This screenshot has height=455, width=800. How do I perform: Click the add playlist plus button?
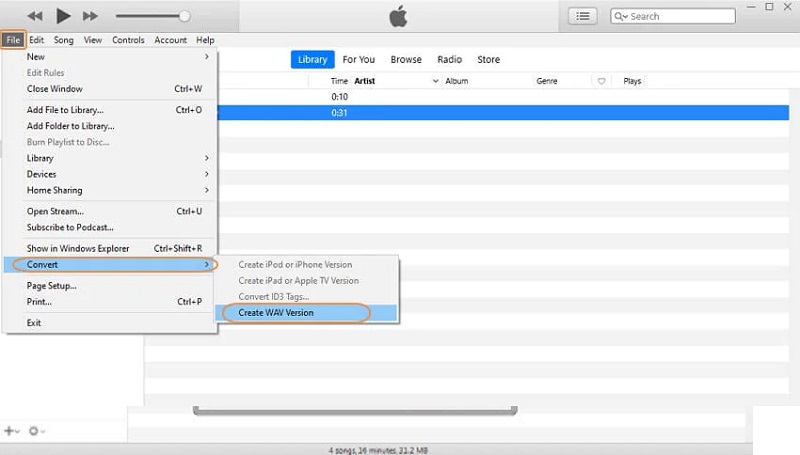pyautogui.click(x=11, y=431)
